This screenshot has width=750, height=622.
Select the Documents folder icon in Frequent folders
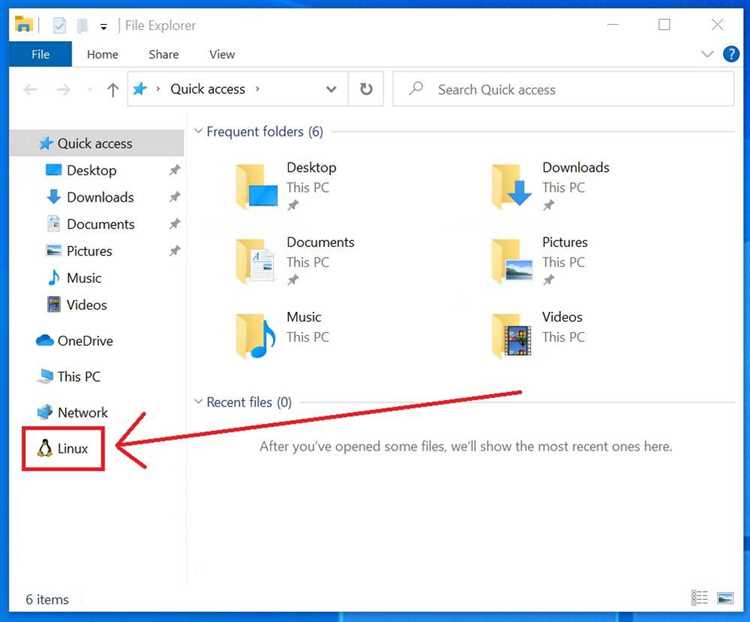256,261
